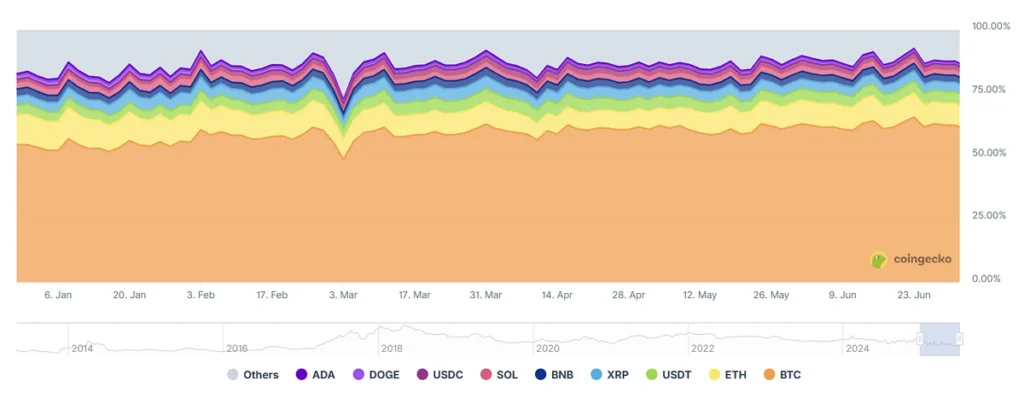Hide the BNB series in legend

pyautogui.click(x=541, y=375)
